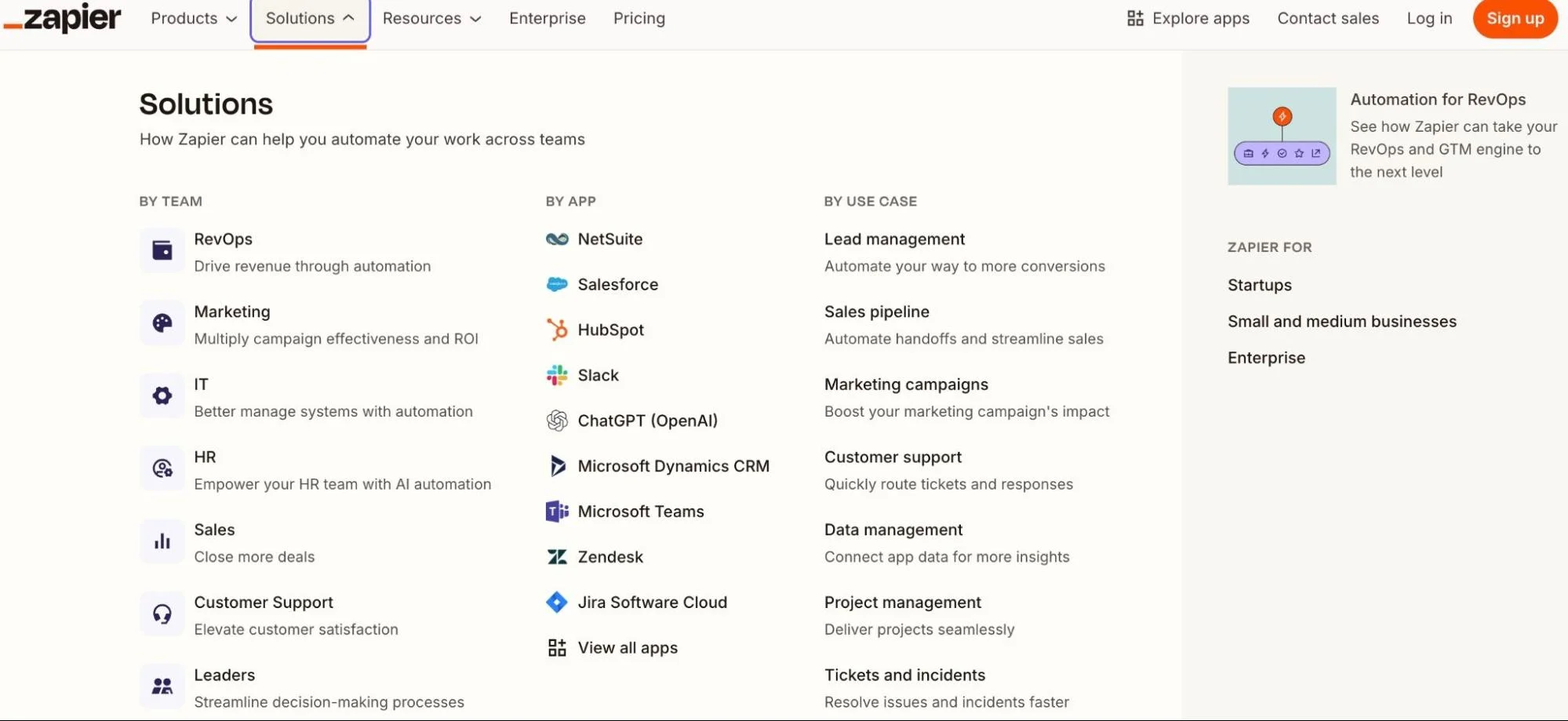Image resolution: width=1568 pixels, height=721 pixels.
Task: Click the Leaders people icon
Action: point(162,686)
